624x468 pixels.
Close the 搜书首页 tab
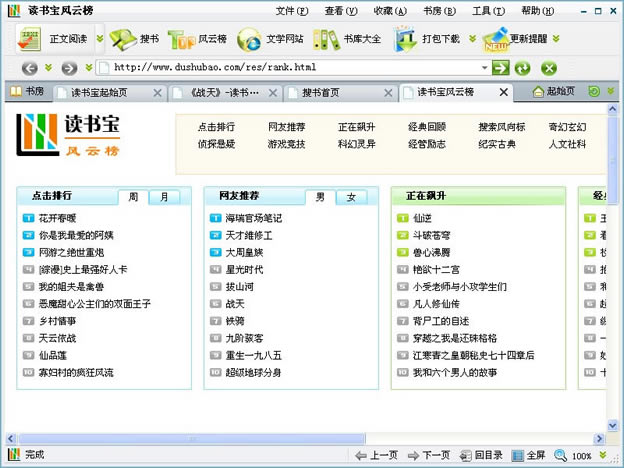pyautogui.click(x=388, y=93)
